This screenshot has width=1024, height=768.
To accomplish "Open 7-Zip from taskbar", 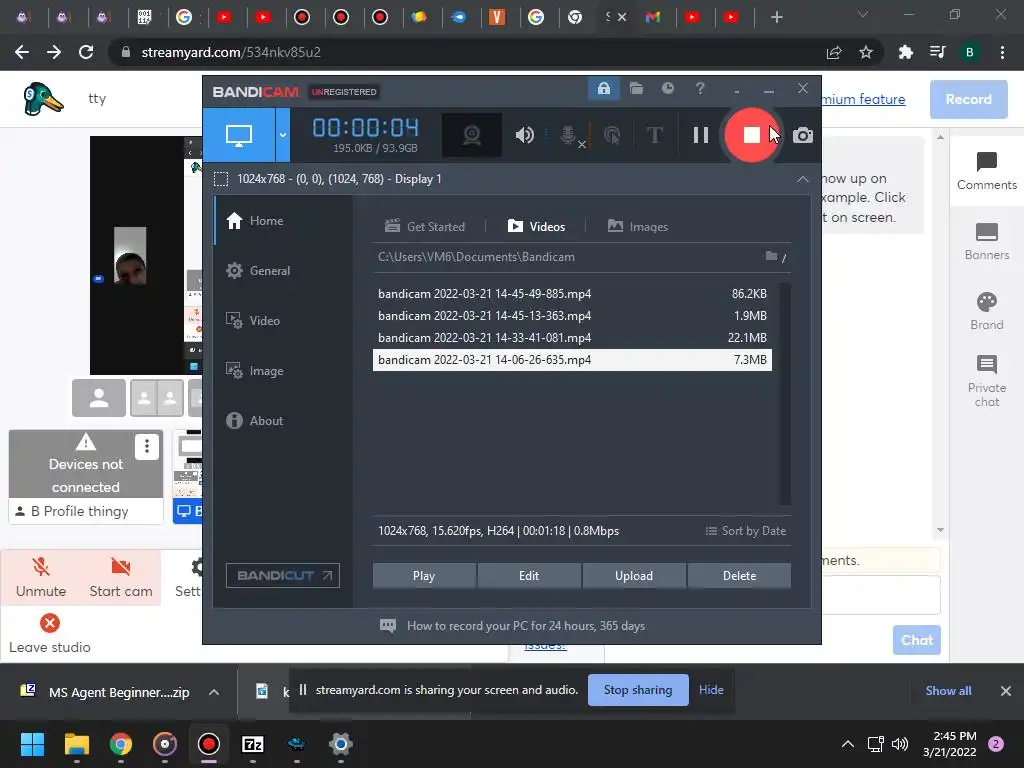I will 253,744.
